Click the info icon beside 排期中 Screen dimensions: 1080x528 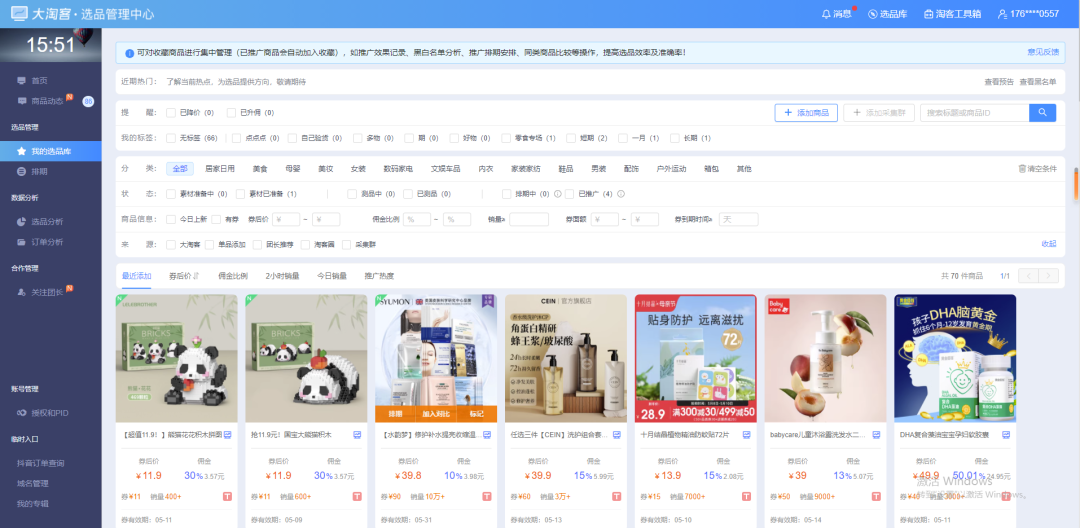click(x=557, y=194)
